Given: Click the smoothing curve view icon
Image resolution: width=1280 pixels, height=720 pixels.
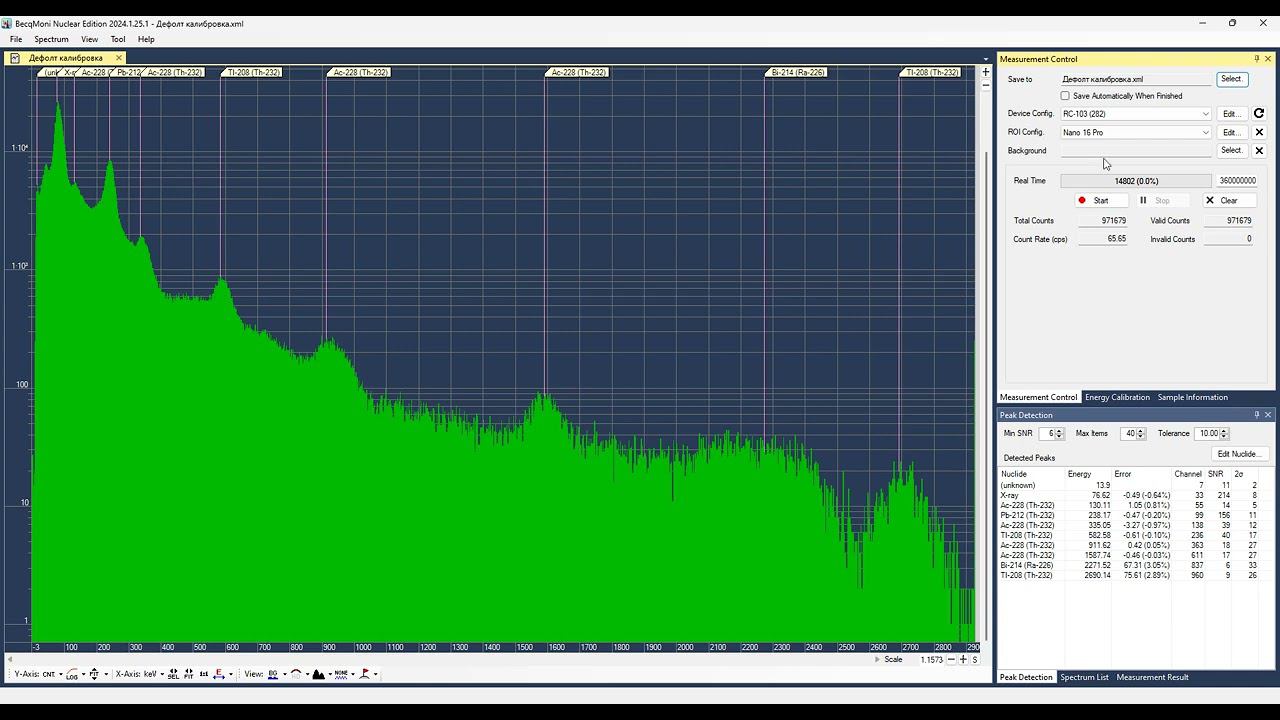Looking at the screenshot, I should 296,674.
